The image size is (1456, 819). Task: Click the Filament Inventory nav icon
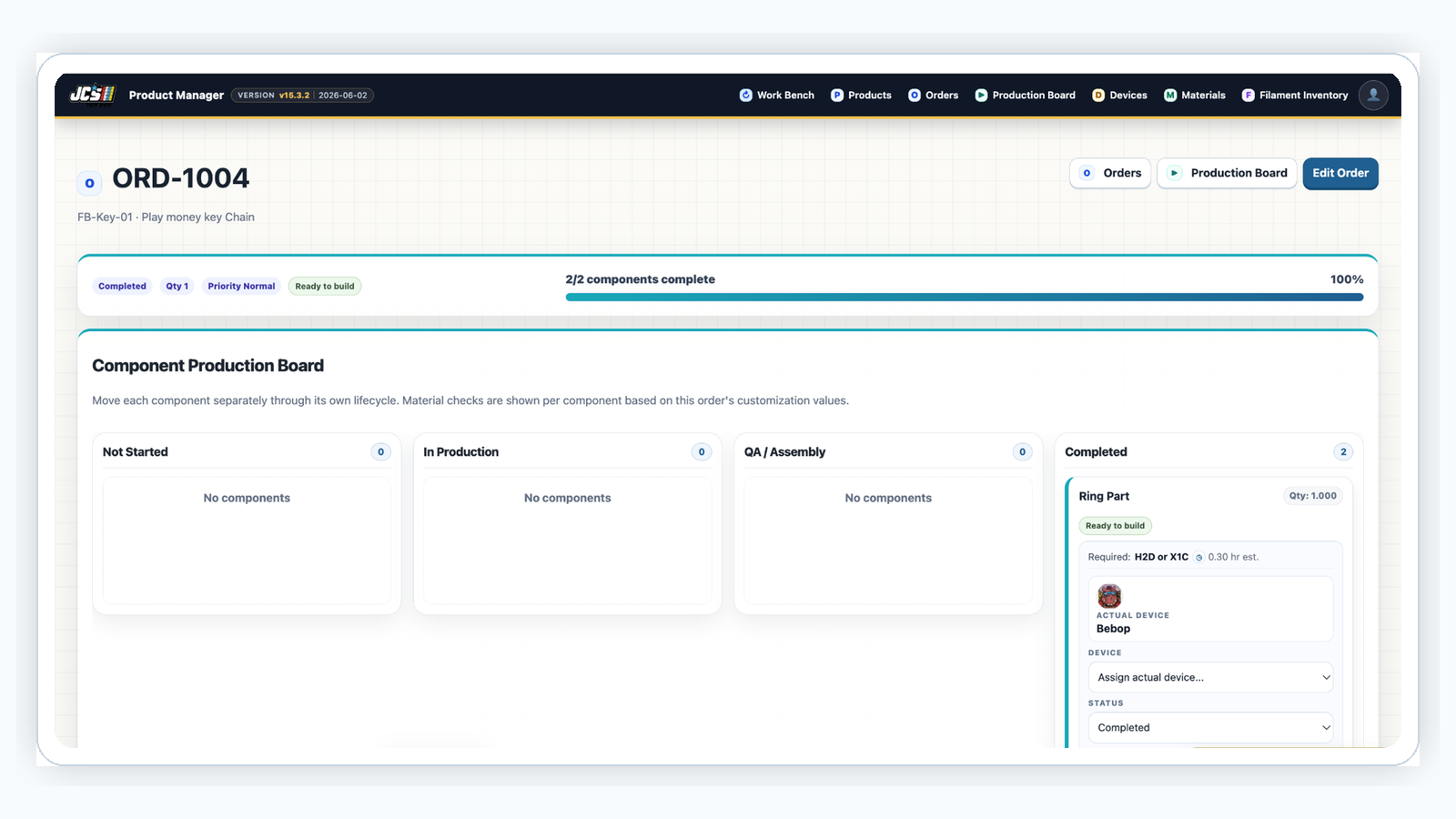pos(1249,95)
